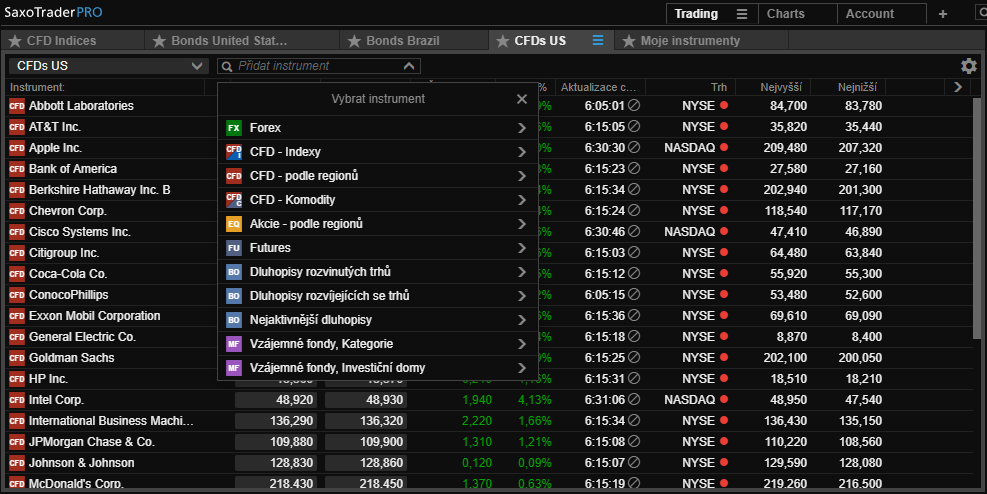Sort by the Nejnižší column header
Image resolution: width=987 pixels, height=494 pixels.
click(857, 87)
